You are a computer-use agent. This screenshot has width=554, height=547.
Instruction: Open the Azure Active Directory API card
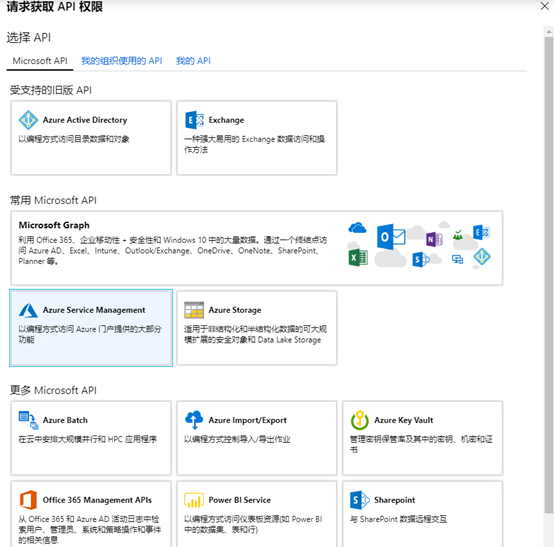point(91,138)
